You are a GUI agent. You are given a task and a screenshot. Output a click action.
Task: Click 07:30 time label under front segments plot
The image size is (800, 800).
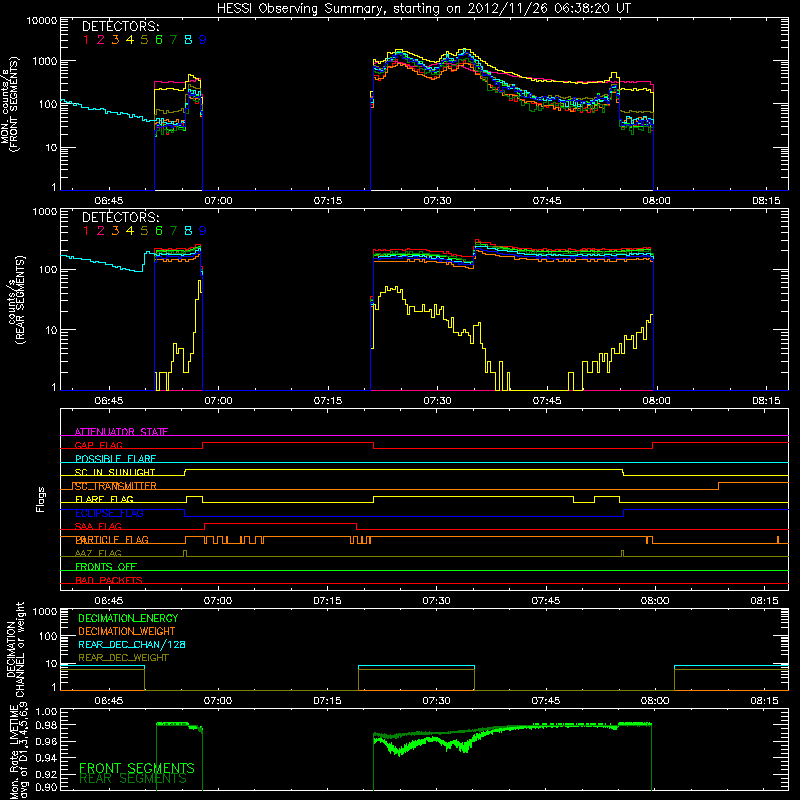click(437, 201)
